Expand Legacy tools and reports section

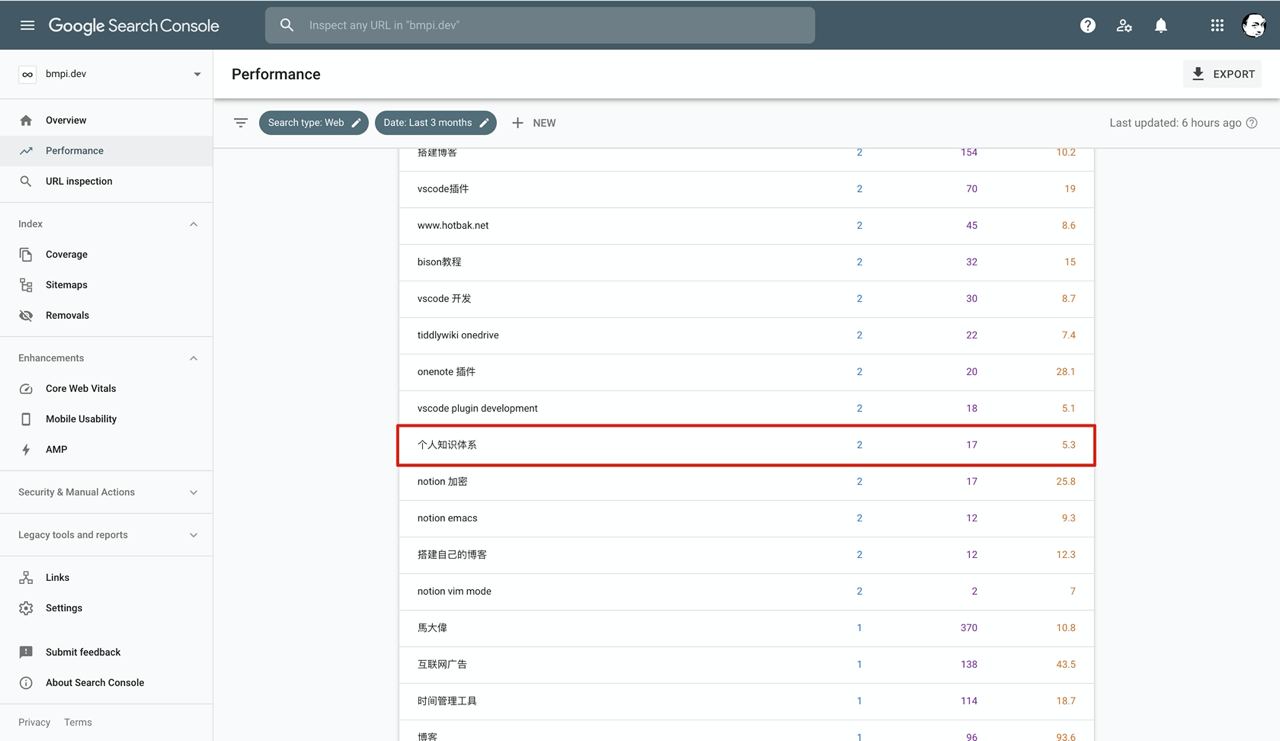click(x=194, y=535)
